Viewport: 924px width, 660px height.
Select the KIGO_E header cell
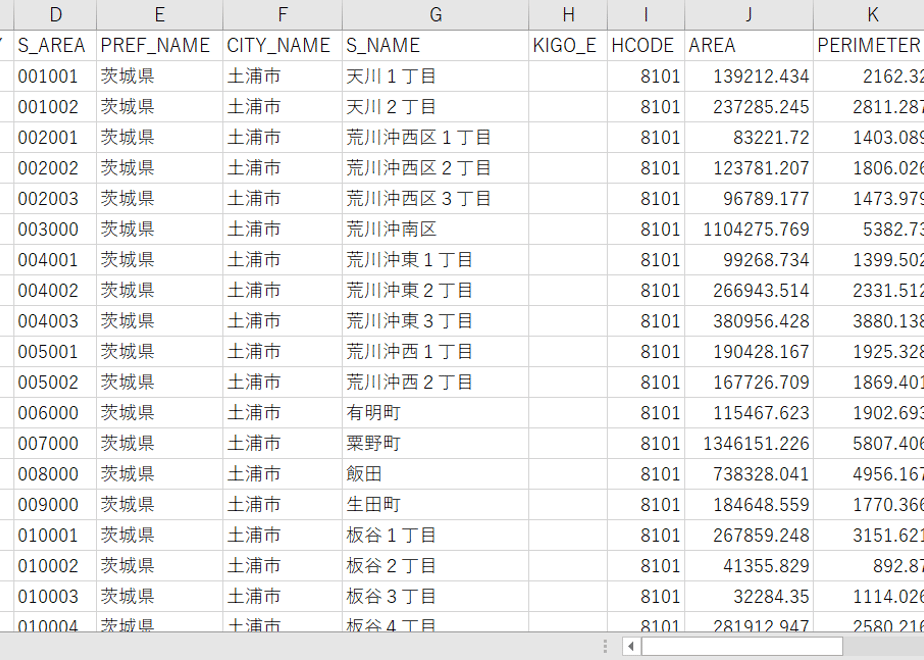568,45
